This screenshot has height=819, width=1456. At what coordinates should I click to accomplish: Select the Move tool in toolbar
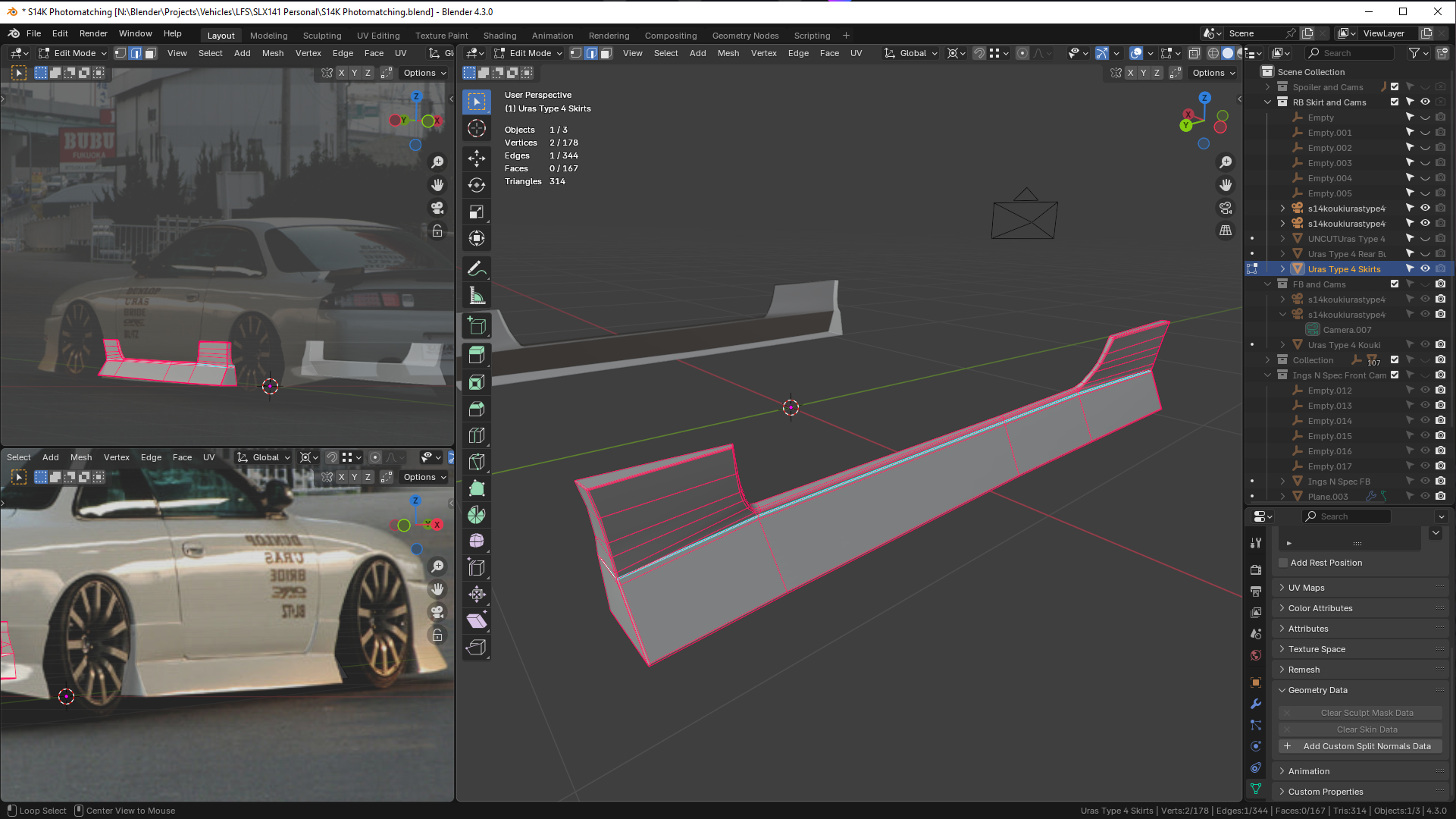pos(477,158)
